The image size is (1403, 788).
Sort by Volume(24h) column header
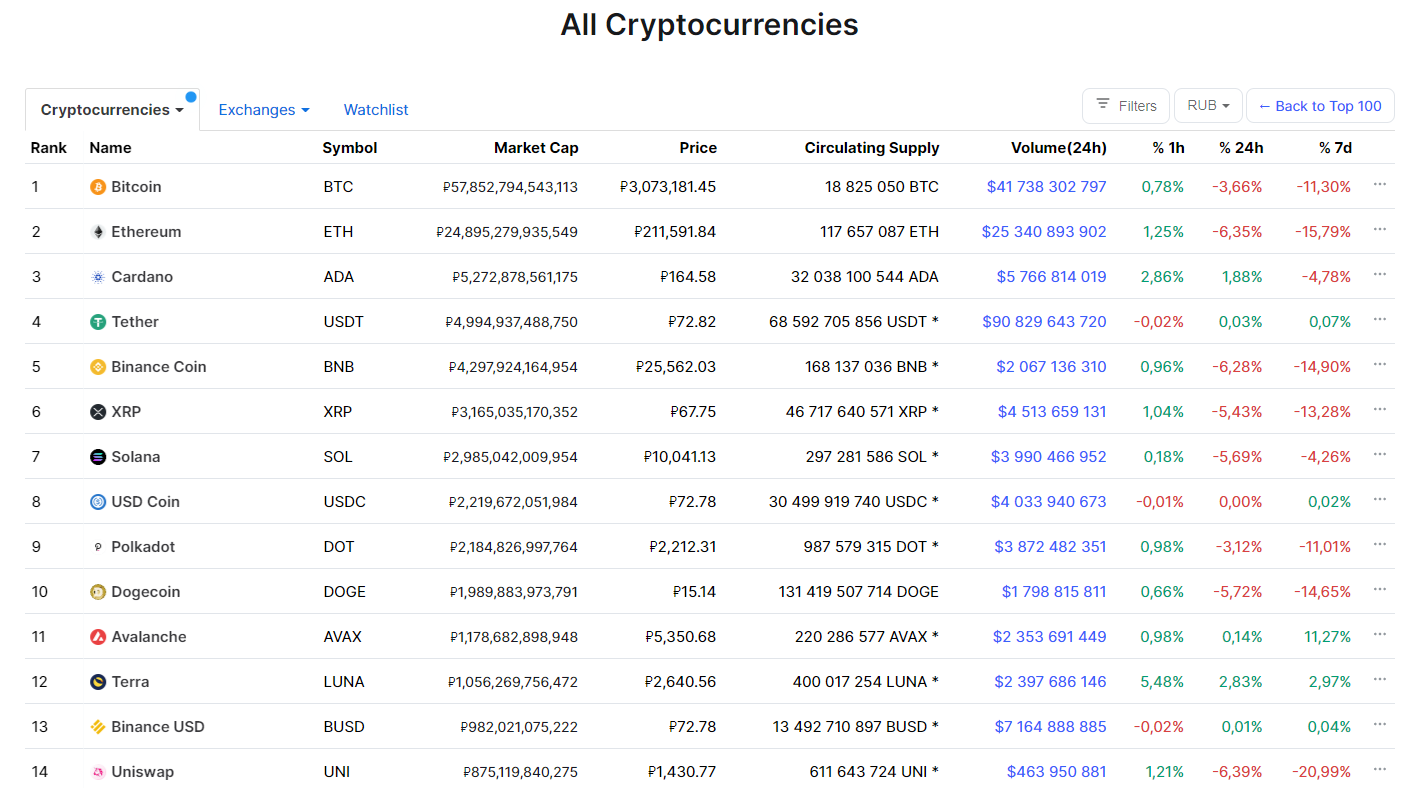pos(1059,148)
